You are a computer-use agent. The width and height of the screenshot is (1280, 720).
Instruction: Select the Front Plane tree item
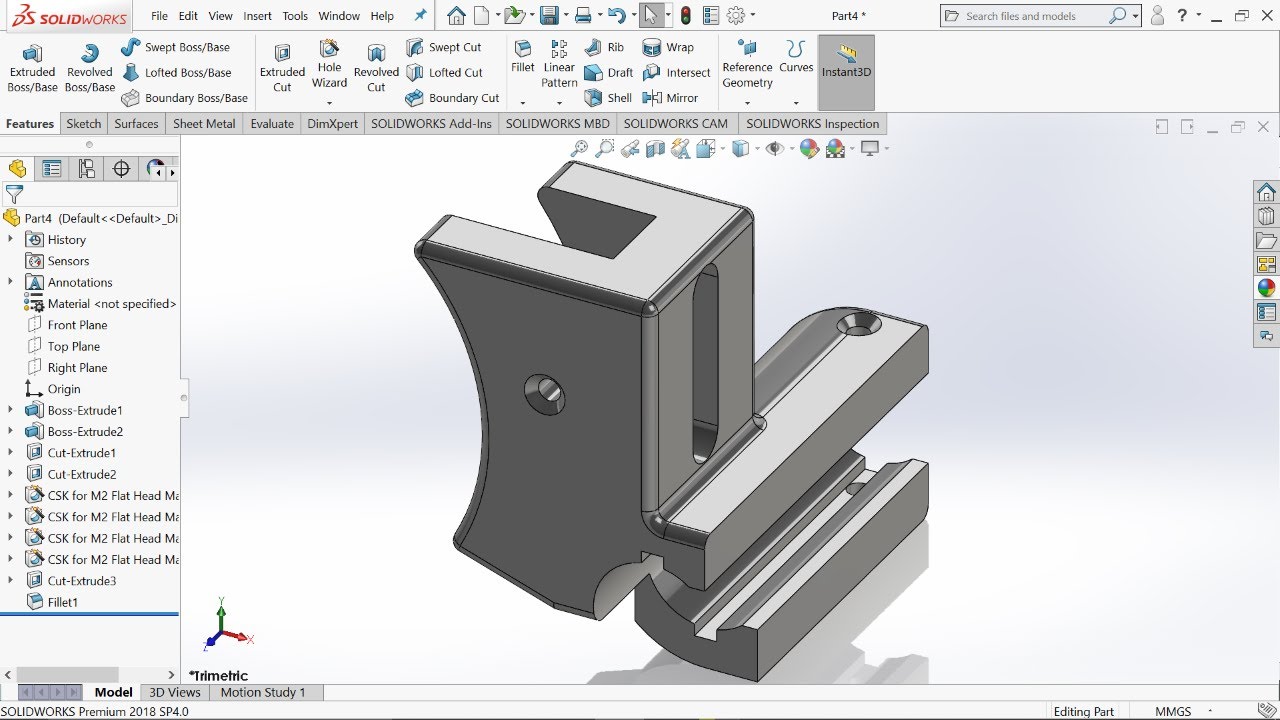(77, 325)
